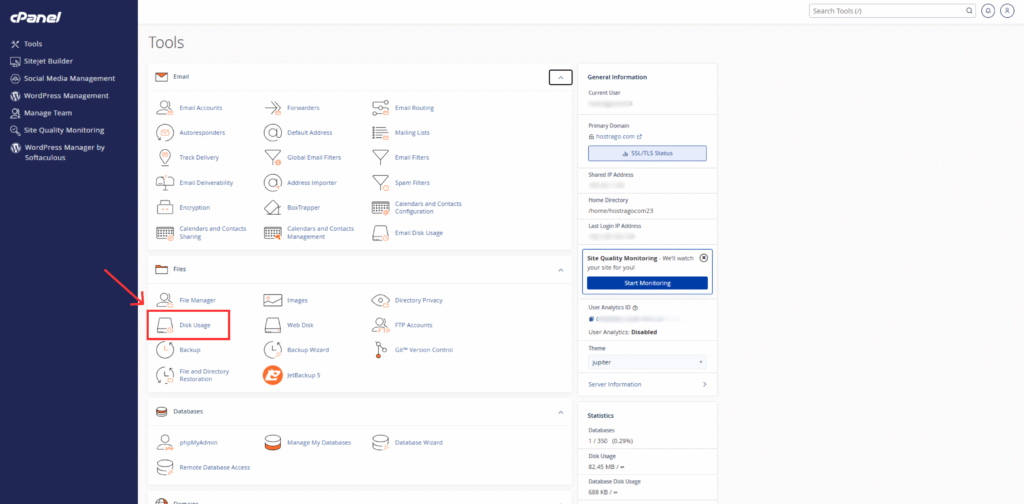Open the Disk Usage icon

click(x=164, y=325)
